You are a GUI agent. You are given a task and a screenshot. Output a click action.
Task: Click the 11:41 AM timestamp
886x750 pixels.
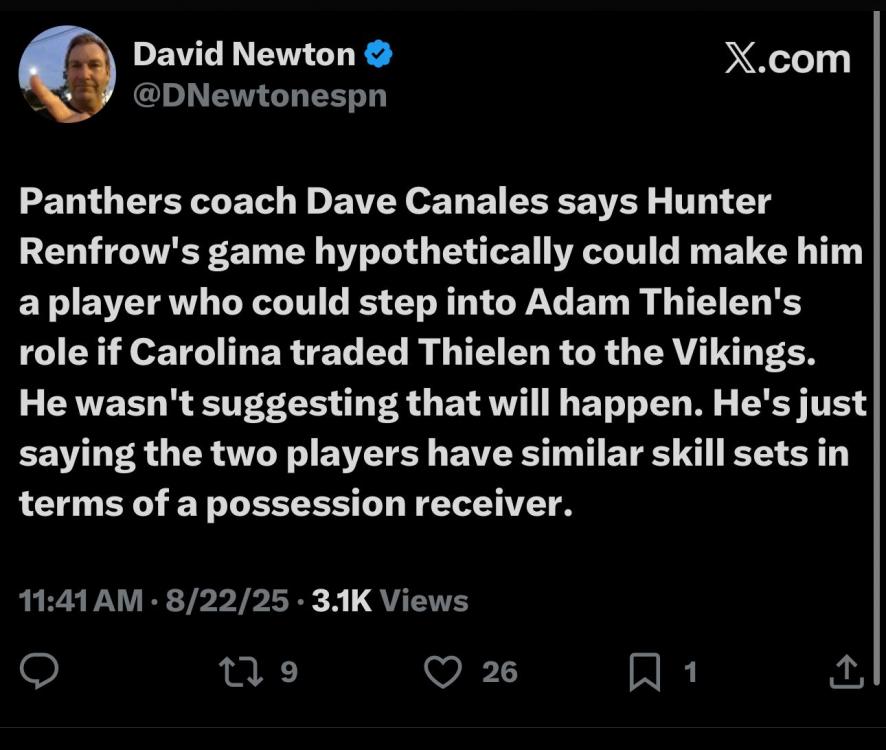pos(81,601)
